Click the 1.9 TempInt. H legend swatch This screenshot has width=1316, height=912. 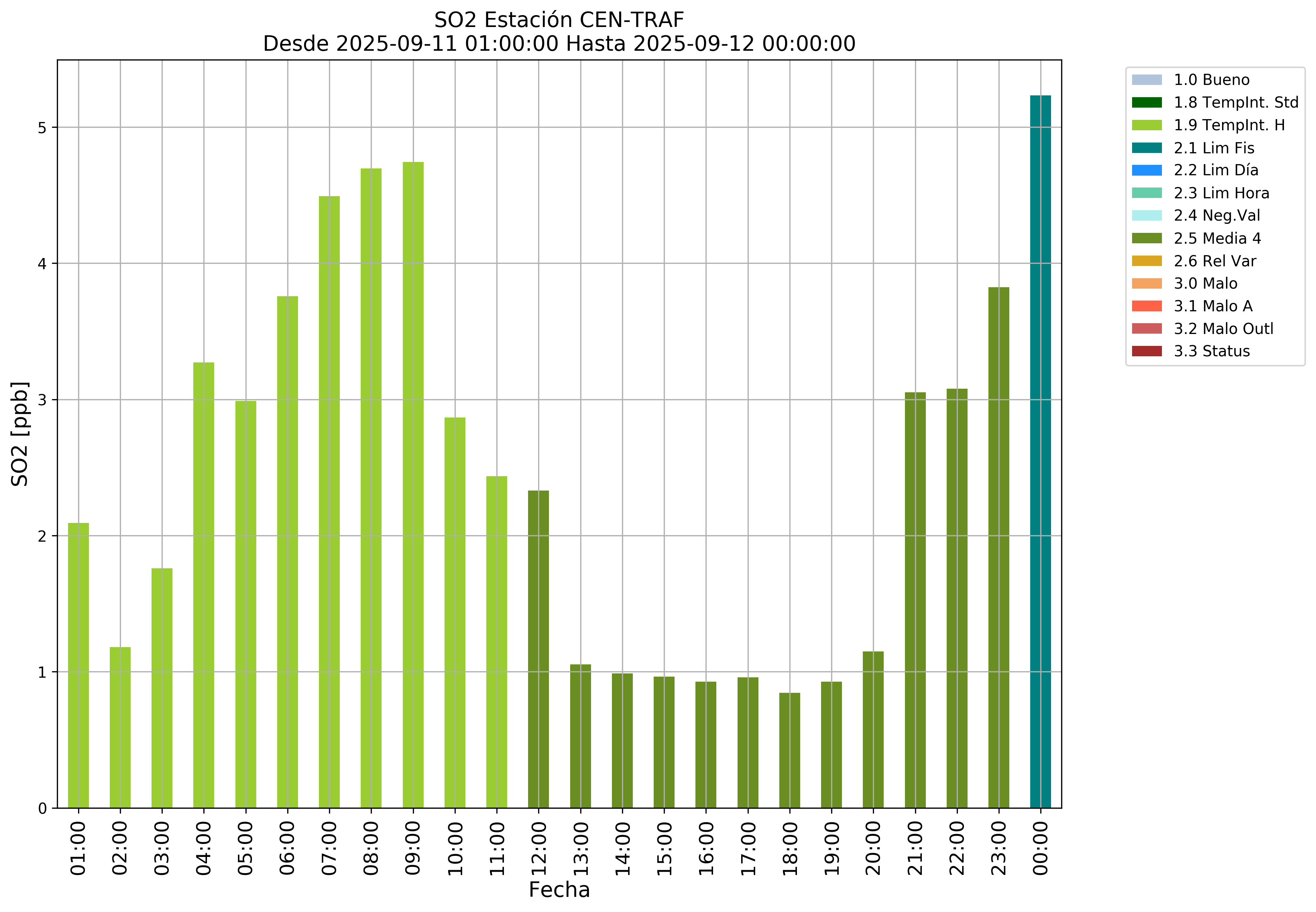tap(1146, 125)
